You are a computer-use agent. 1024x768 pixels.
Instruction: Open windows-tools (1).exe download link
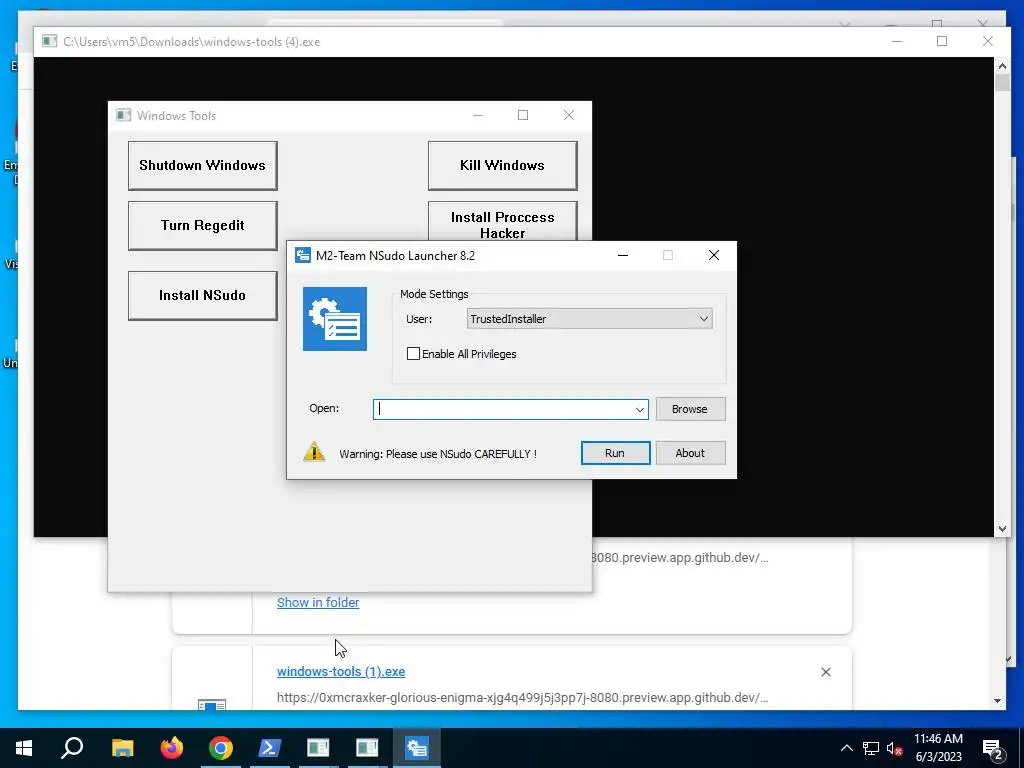pos(341,671)
